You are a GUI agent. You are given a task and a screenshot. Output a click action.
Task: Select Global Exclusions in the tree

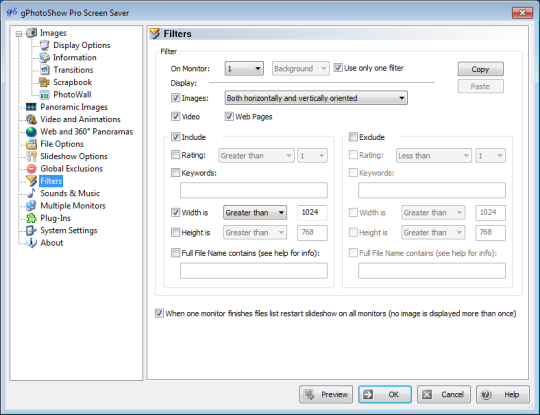coord(71,169)
